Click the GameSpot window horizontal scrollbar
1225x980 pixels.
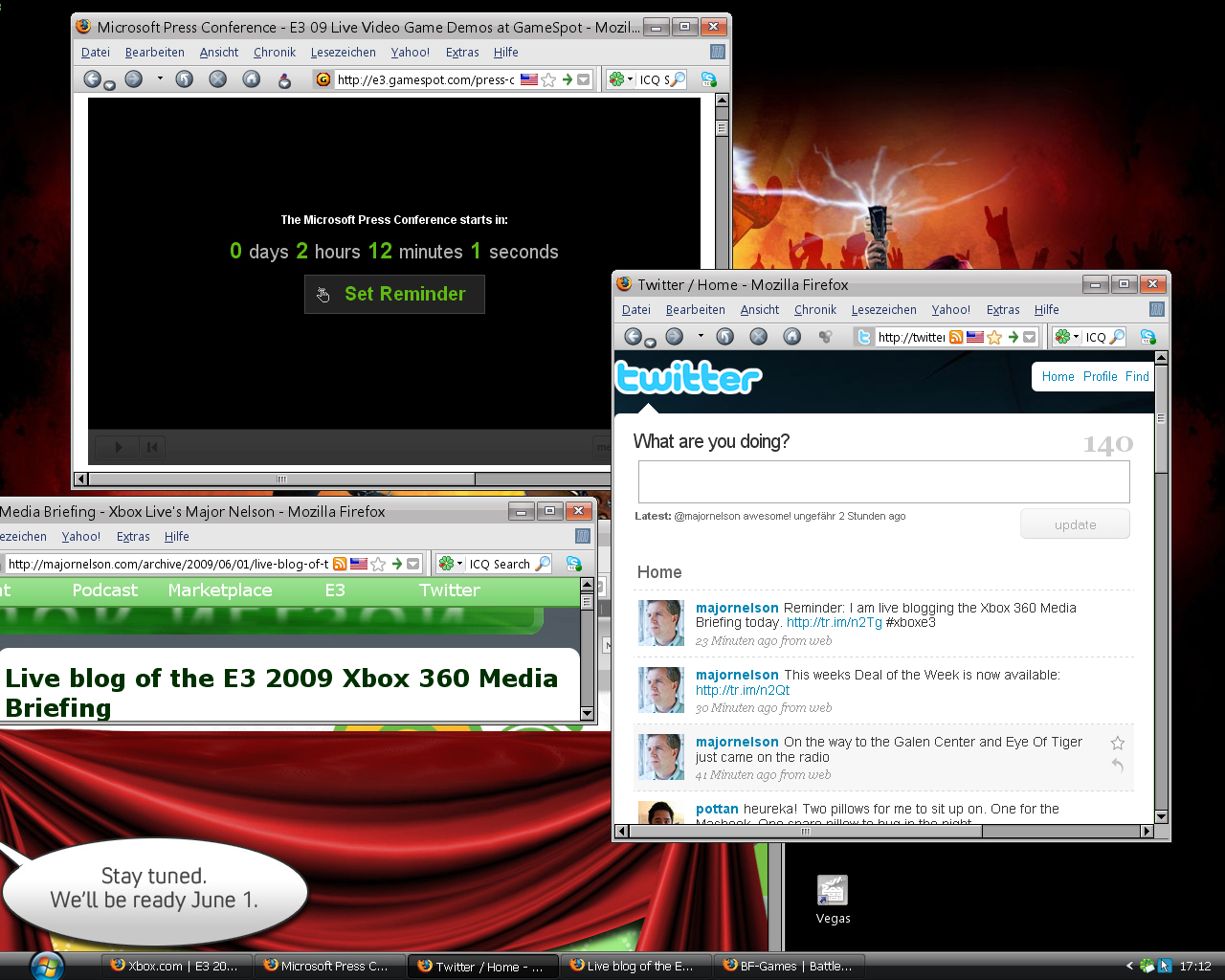(281, 479)
